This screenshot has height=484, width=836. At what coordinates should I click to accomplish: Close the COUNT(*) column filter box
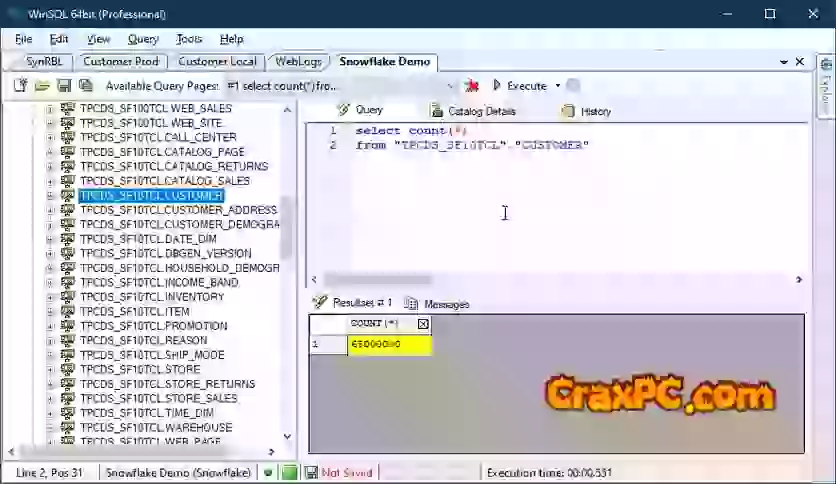pos(423,324)
